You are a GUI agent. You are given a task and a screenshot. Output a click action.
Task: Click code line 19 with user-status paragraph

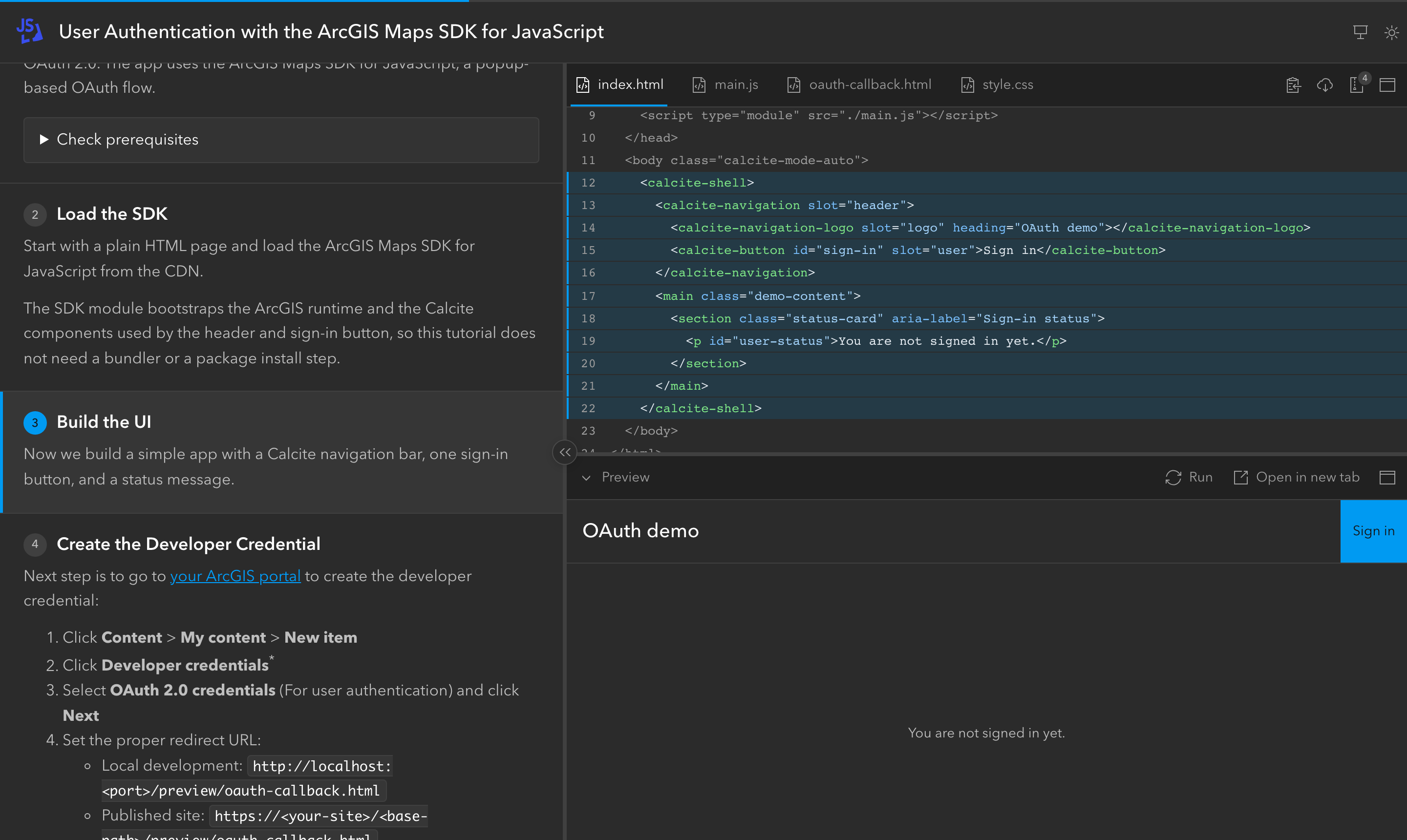click(x=986, y=341)
